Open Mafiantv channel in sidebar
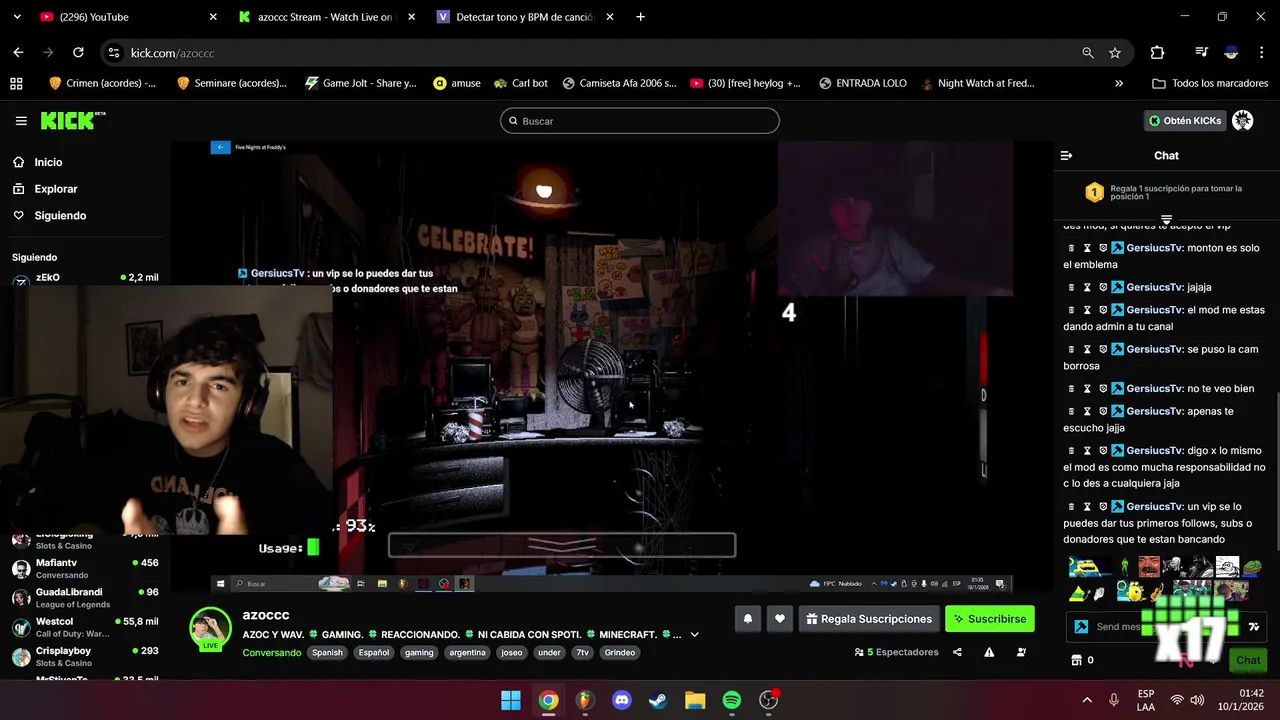 (85, 568)
